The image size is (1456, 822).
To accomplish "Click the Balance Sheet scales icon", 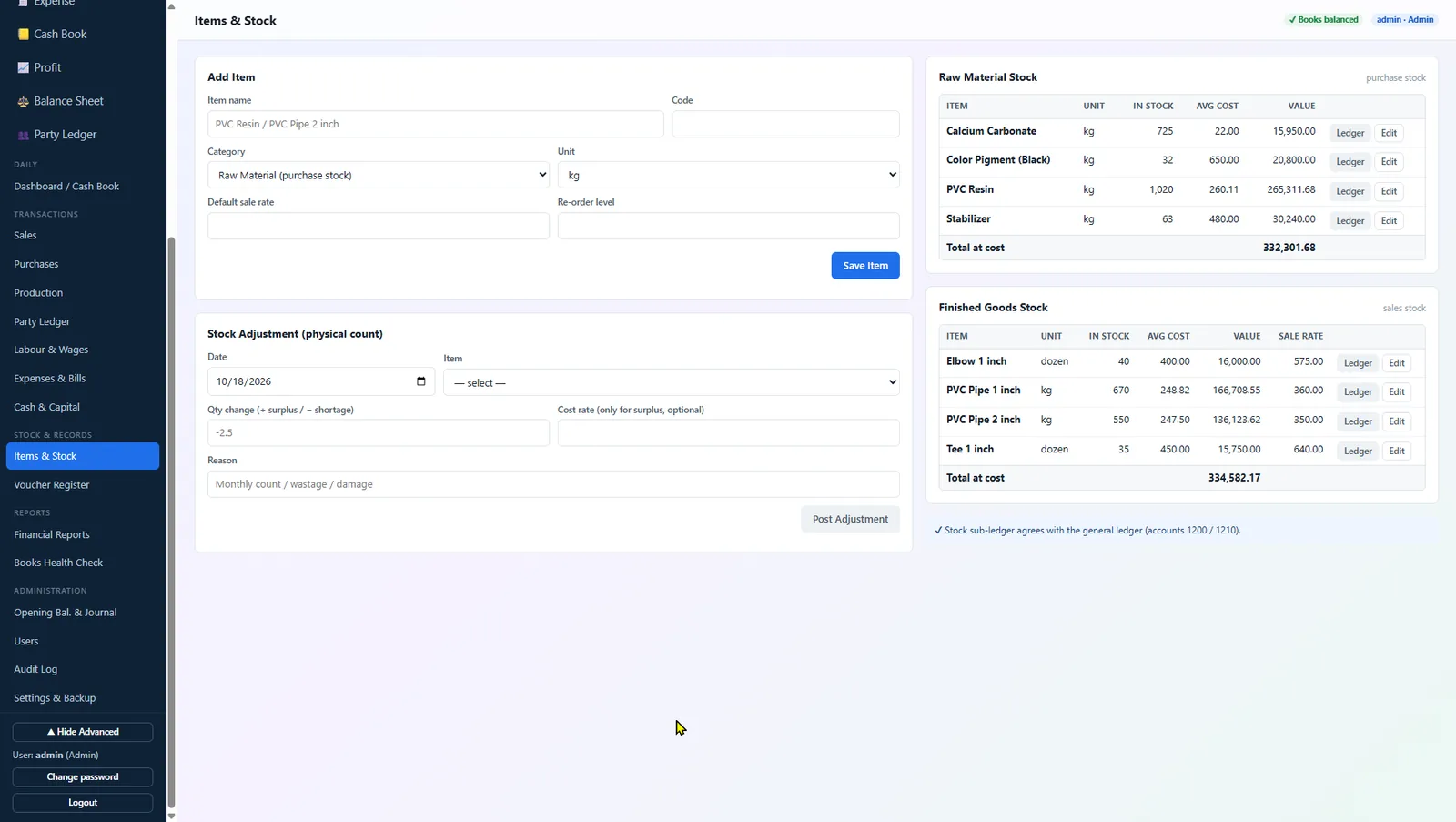I will (x=24, y=101).
